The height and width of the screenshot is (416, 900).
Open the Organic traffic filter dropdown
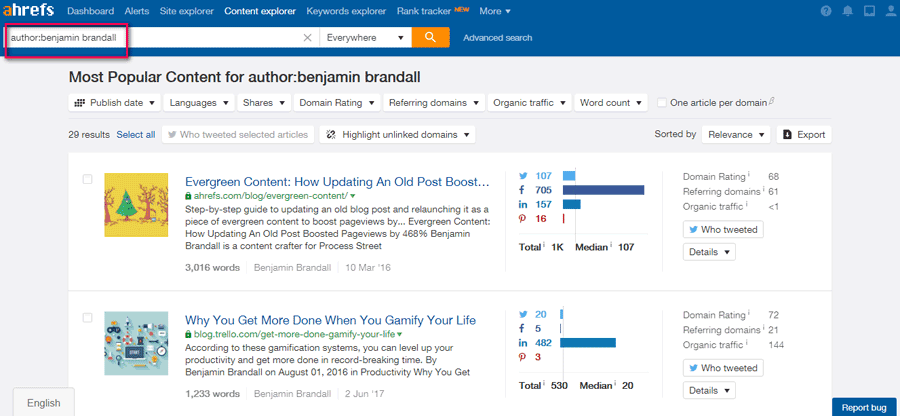529,103
